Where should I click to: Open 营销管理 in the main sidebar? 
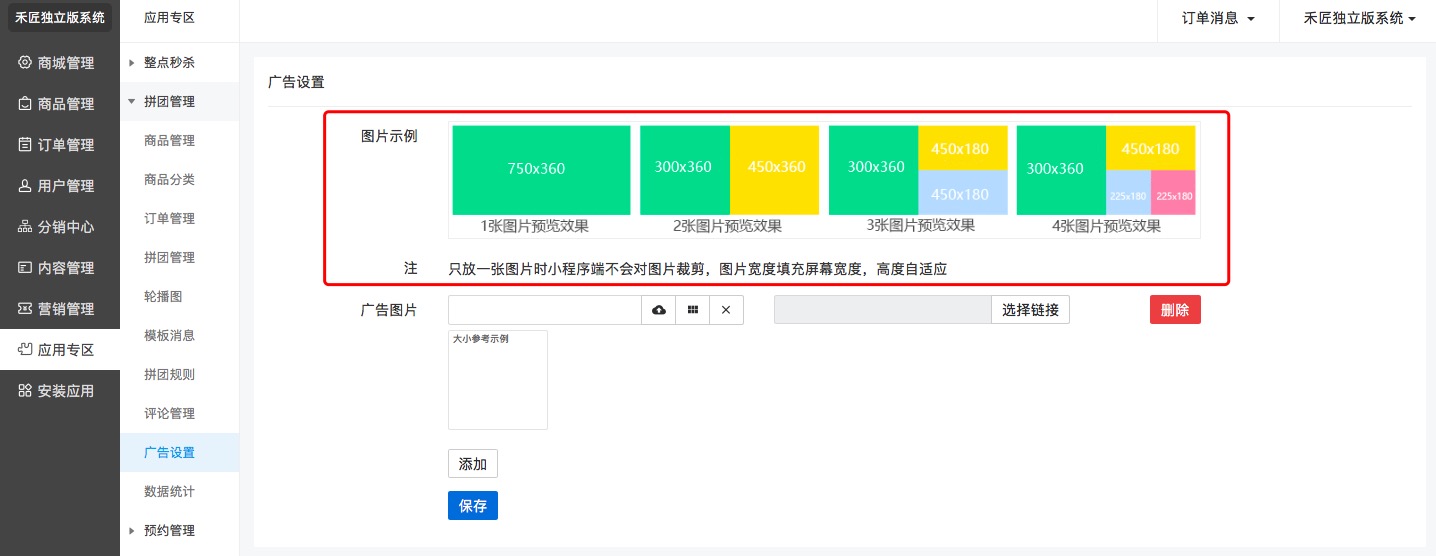(60, 309)
